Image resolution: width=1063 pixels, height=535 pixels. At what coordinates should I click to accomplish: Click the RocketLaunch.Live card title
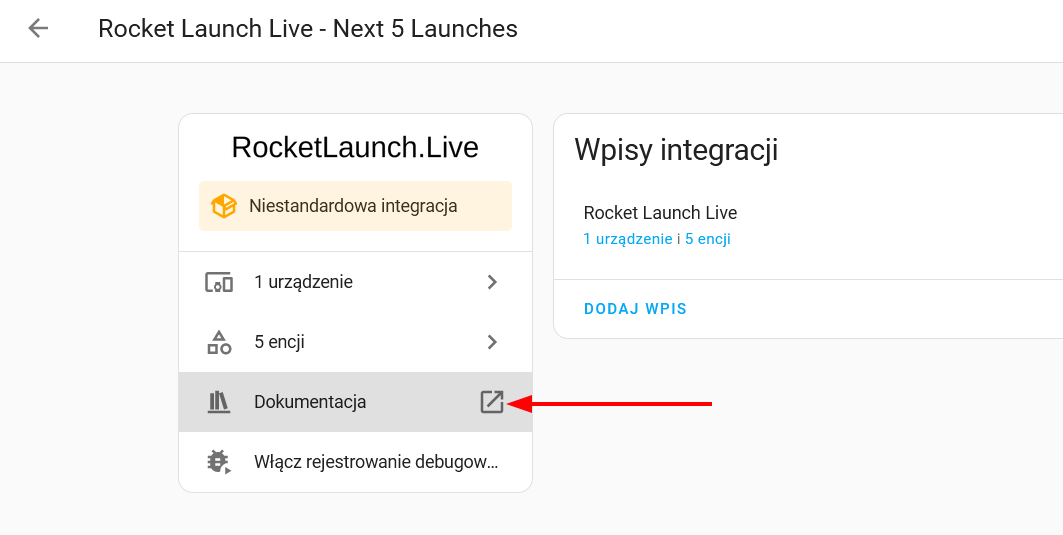[355, 147]
